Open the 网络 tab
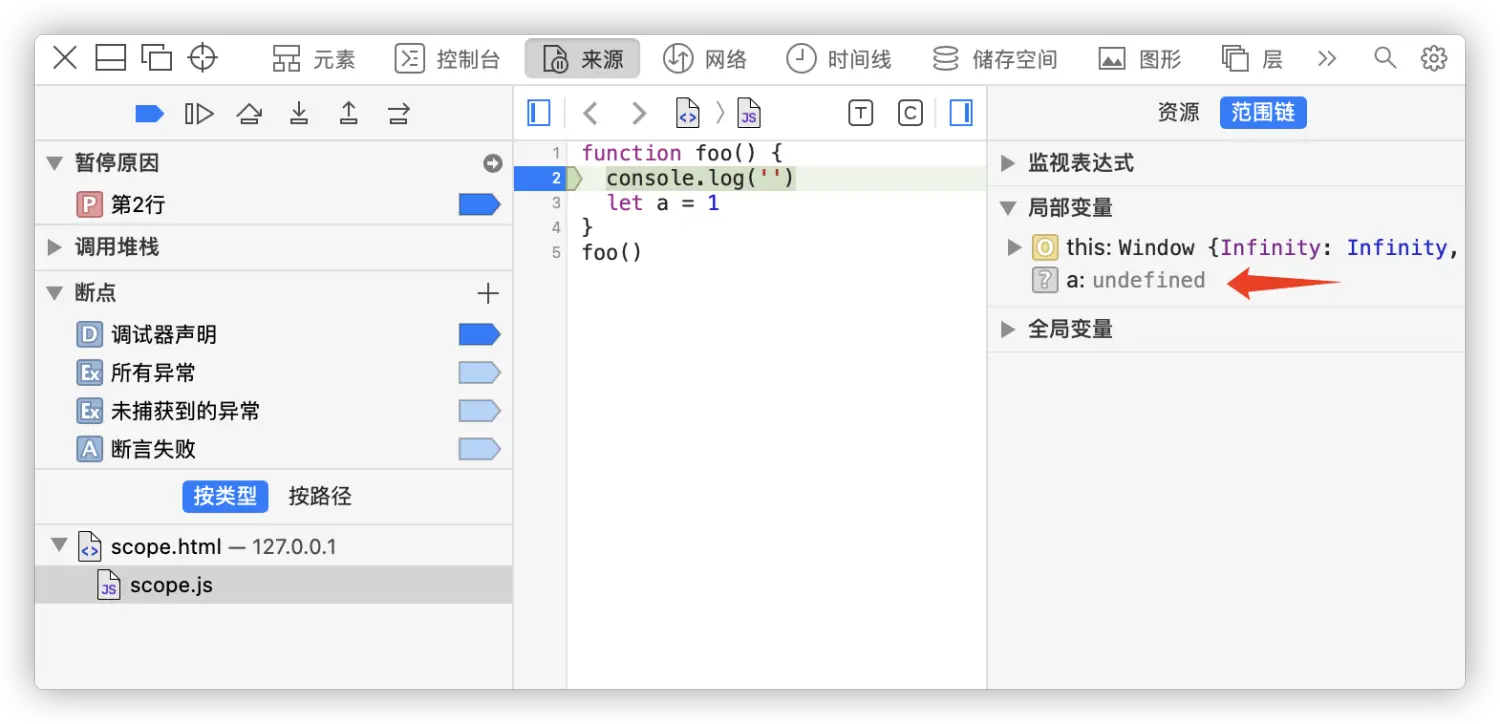1500x724 pixels. [x=705, y=59]
